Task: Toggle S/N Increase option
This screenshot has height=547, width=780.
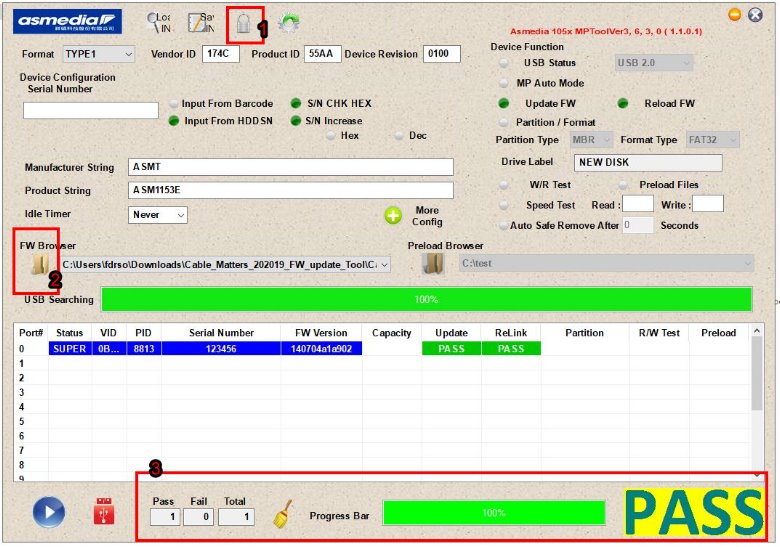Action: [295, 121]
